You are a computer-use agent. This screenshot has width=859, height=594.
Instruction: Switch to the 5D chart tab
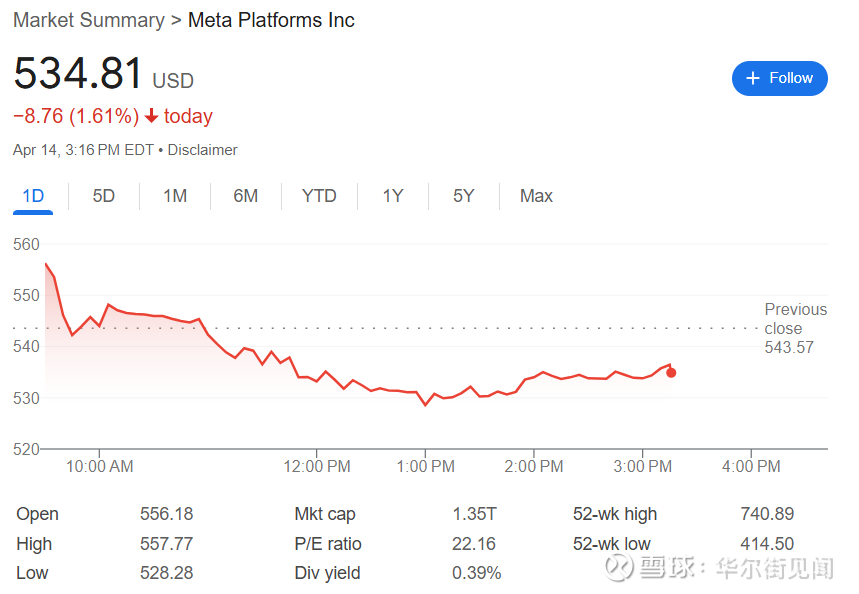[104, 196]
